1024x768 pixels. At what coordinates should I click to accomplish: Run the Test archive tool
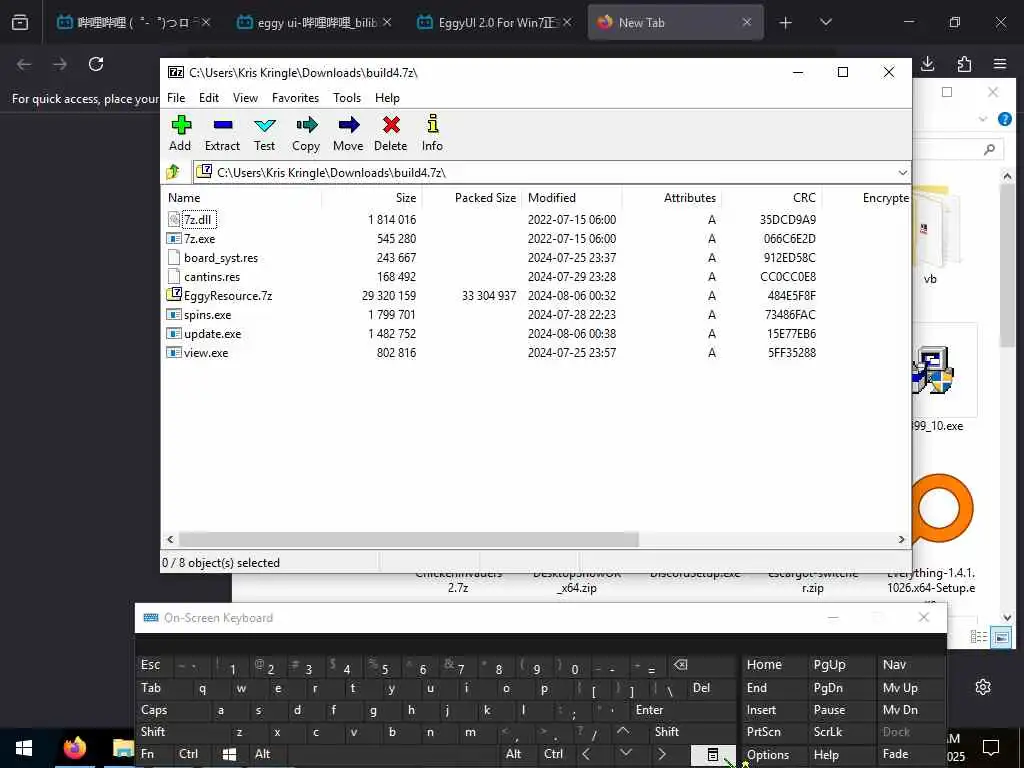coord(264,125)
